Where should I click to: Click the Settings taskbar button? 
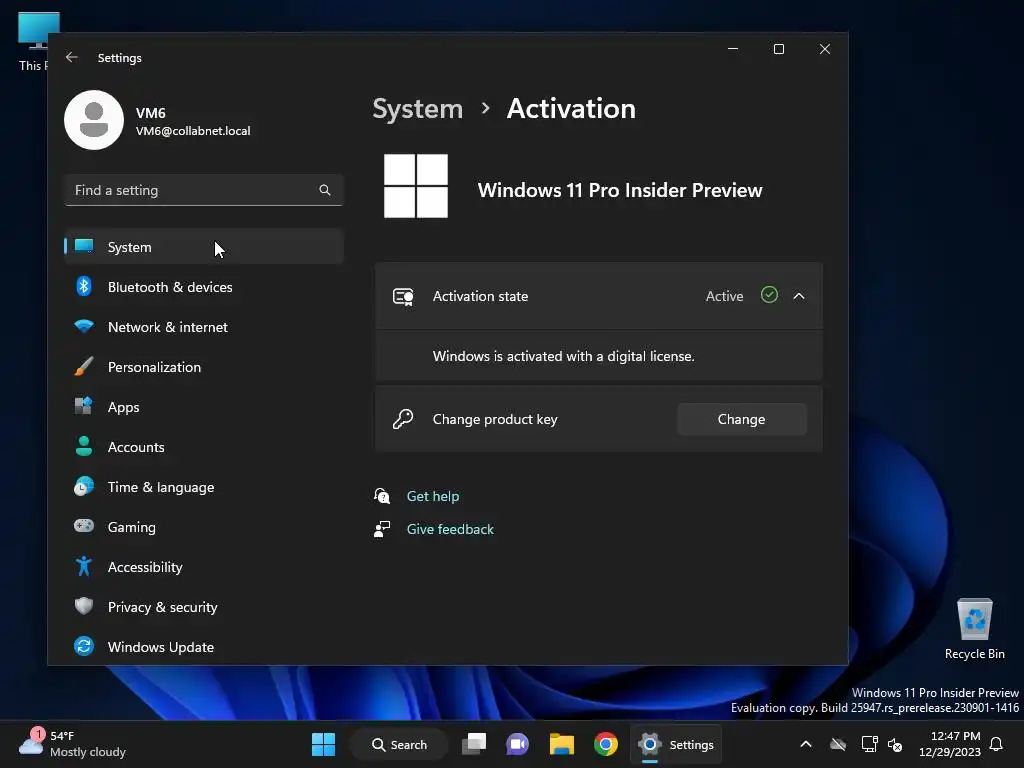click(676, 744)
